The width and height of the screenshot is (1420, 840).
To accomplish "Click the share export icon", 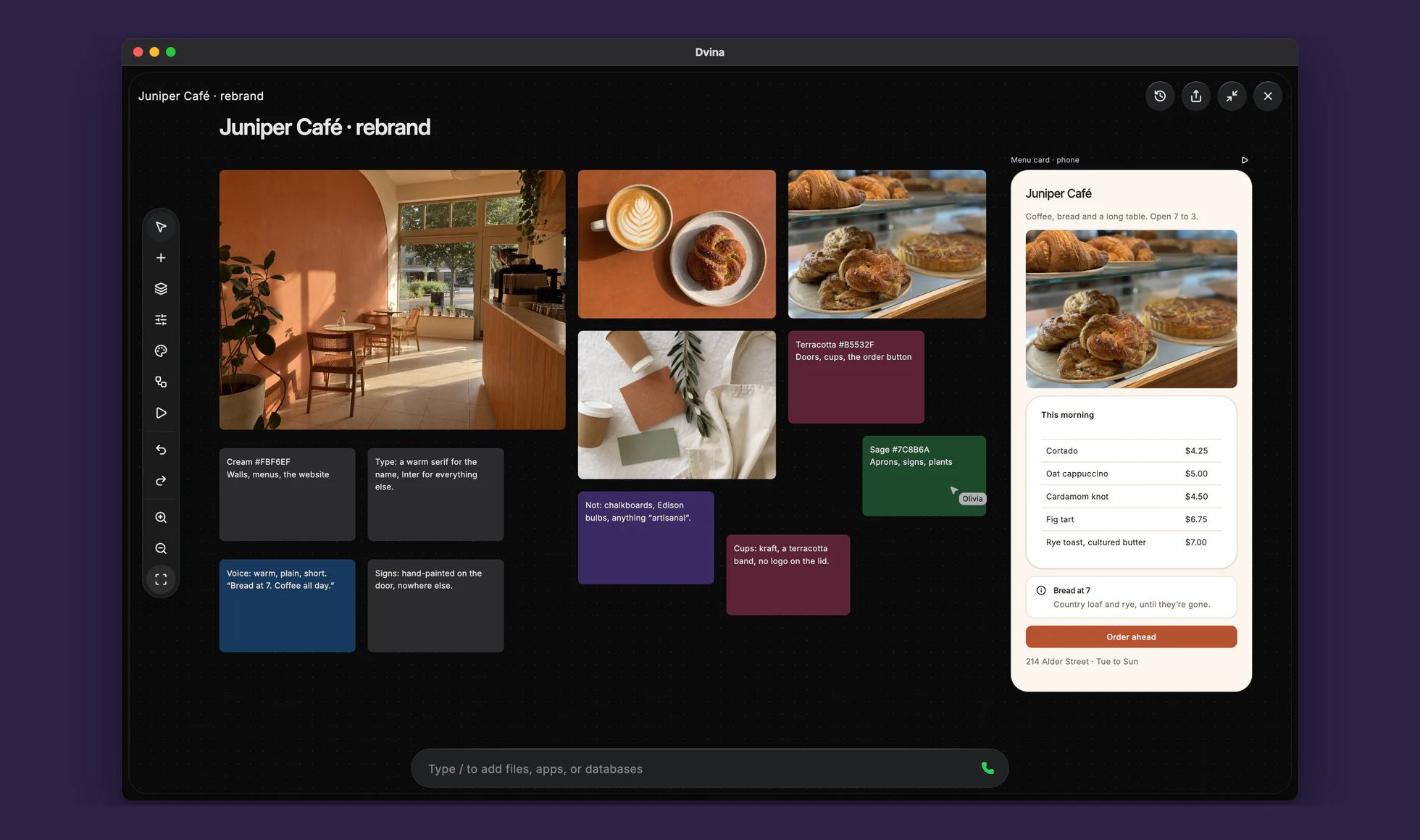I will 1196,96.
